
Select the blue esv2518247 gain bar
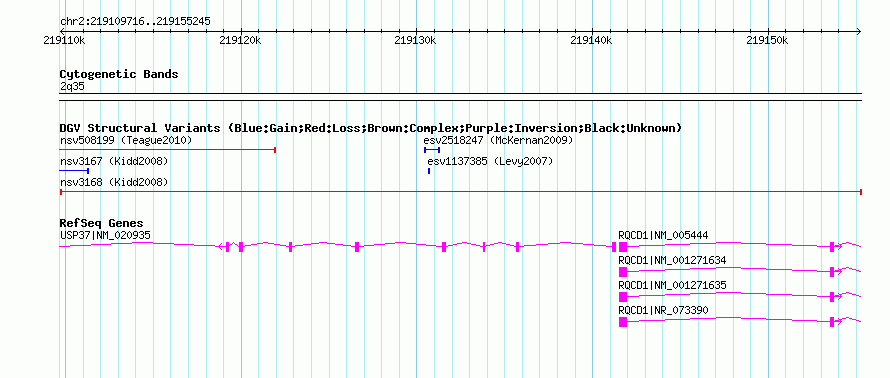[432, 150]
